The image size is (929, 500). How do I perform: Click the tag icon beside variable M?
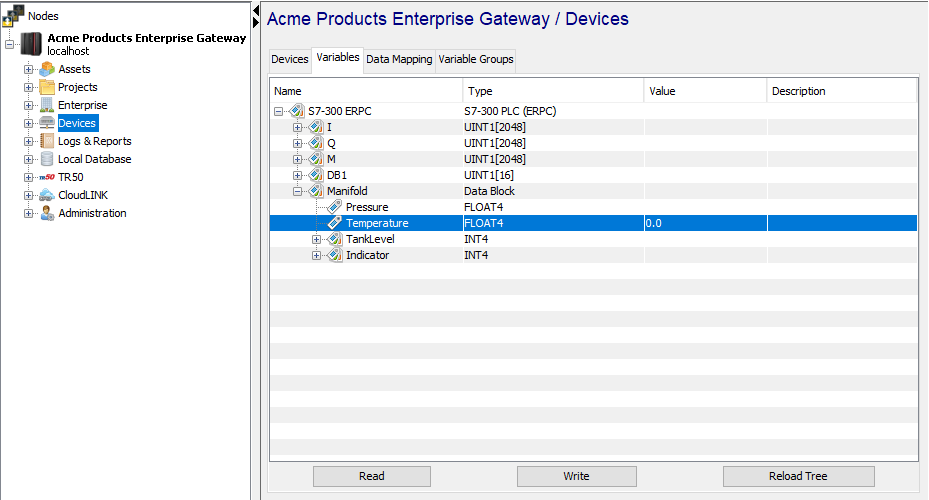316,159
